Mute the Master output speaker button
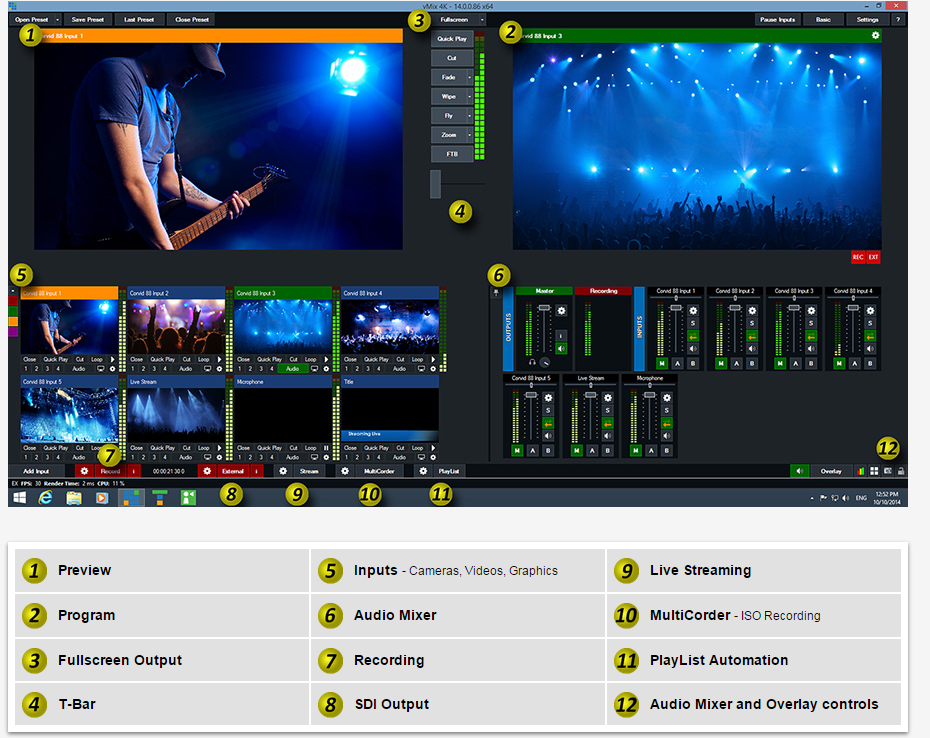Image resolution: width=930 pixels, height=738 pixels. pyautogui.click(x=561, y=349)
